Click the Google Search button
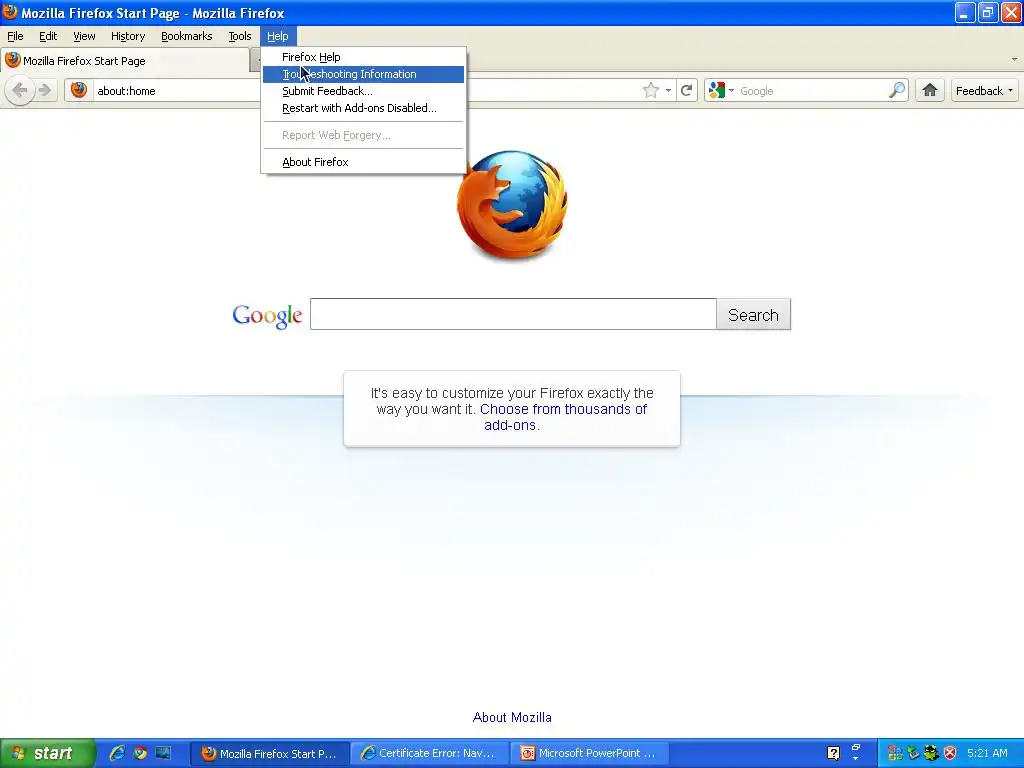 753,315
